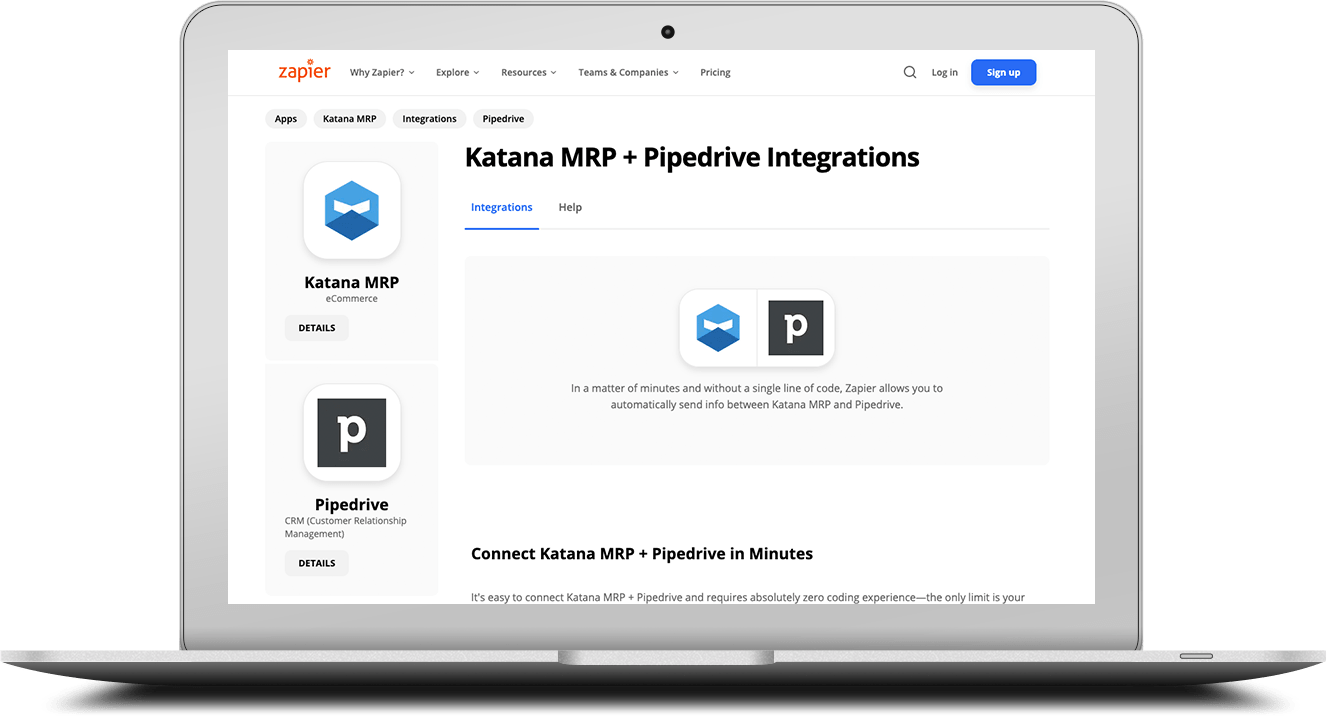Expand the Explore menu
Screen dimensions: 1327x716
pyautogui.click(x=458, y=72)
